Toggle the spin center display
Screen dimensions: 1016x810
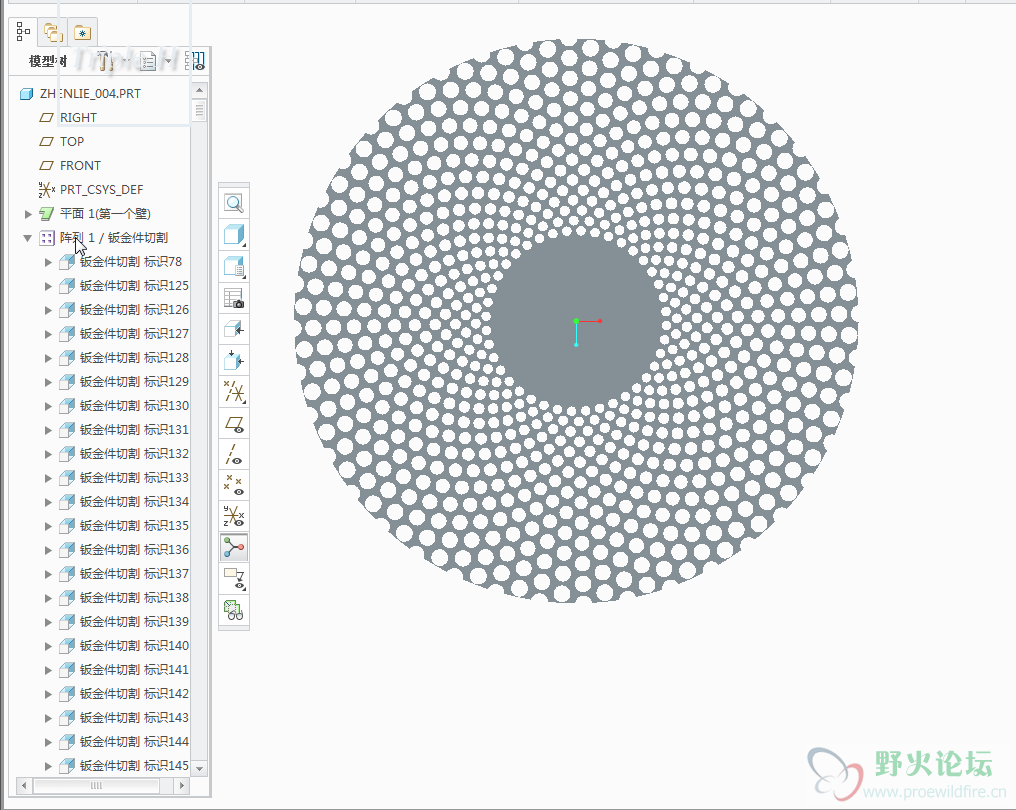[x=234, y=548]
